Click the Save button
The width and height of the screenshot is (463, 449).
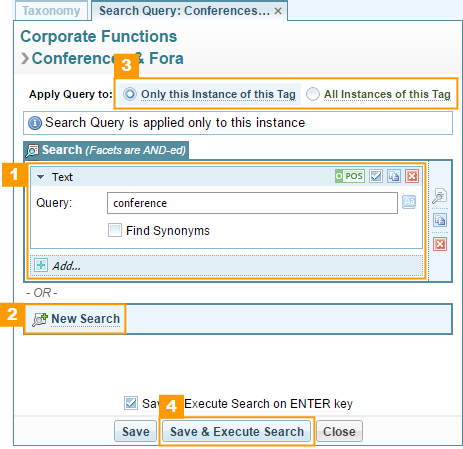[x=136, y=431]
